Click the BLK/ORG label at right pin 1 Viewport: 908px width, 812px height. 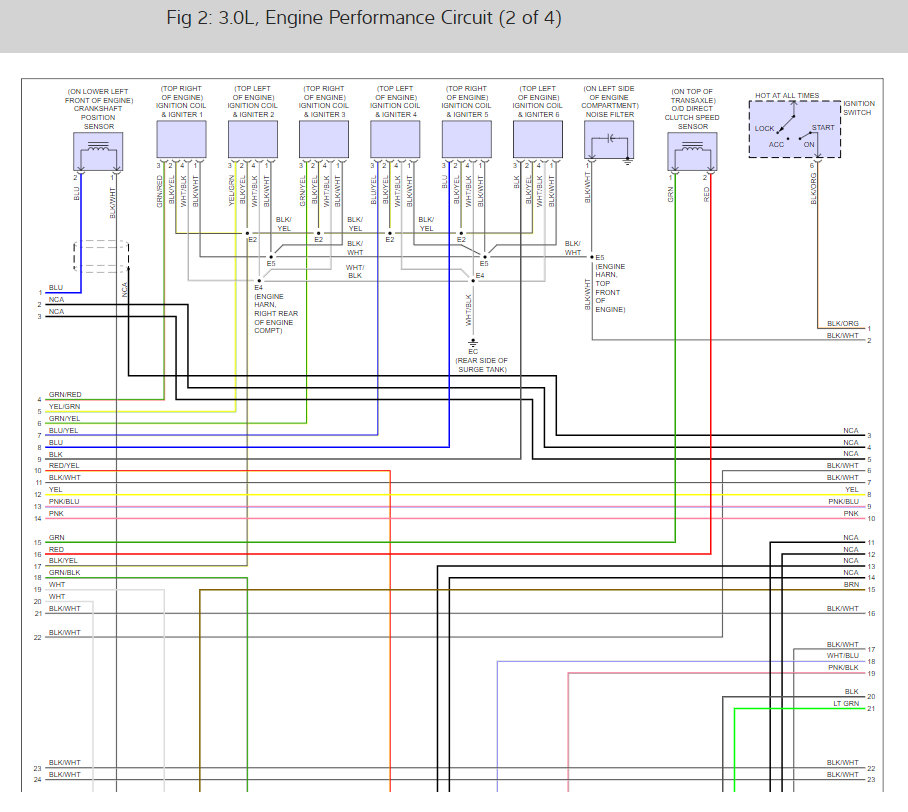coord(843,324)
